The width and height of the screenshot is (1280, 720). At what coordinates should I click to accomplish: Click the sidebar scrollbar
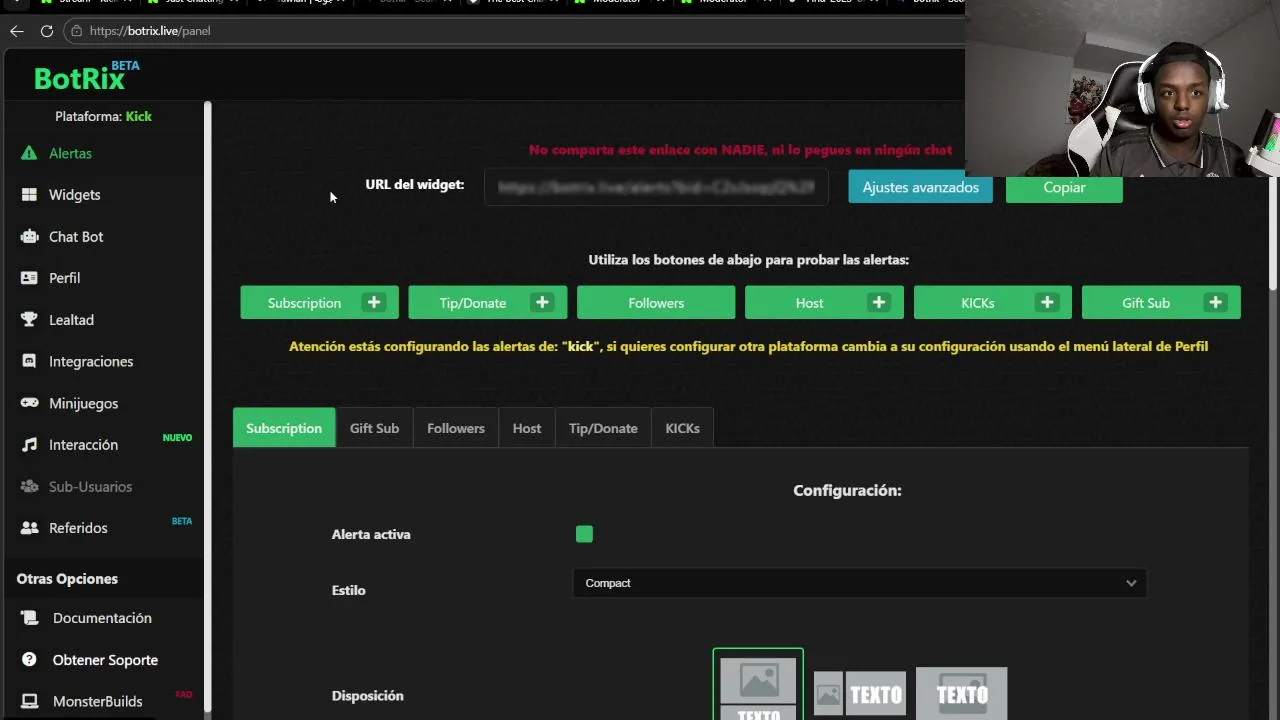208,408
